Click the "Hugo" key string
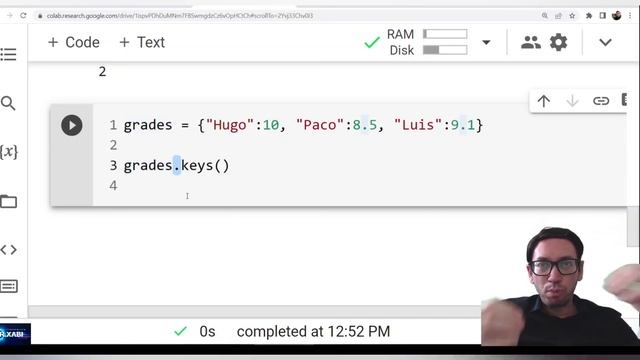The width and height of the screenshot is (640, 360). tap(230, 125)
